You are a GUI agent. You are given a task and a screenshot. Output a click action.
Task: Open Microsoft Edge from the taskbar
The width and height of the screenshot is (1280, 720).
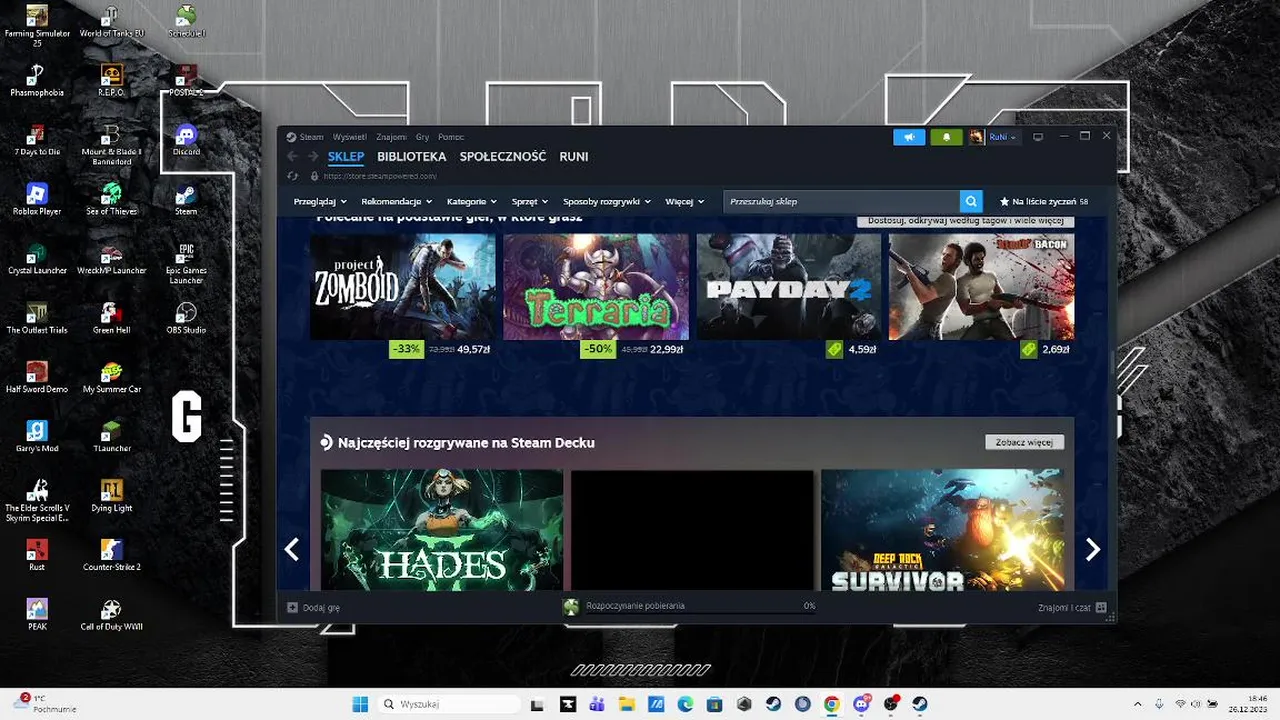pos(685,704)
